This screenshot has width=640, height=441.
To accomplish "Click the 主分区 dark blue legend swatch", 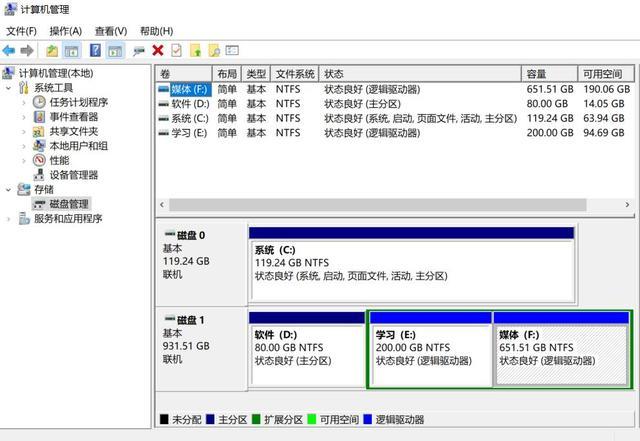I will [210, 419].
